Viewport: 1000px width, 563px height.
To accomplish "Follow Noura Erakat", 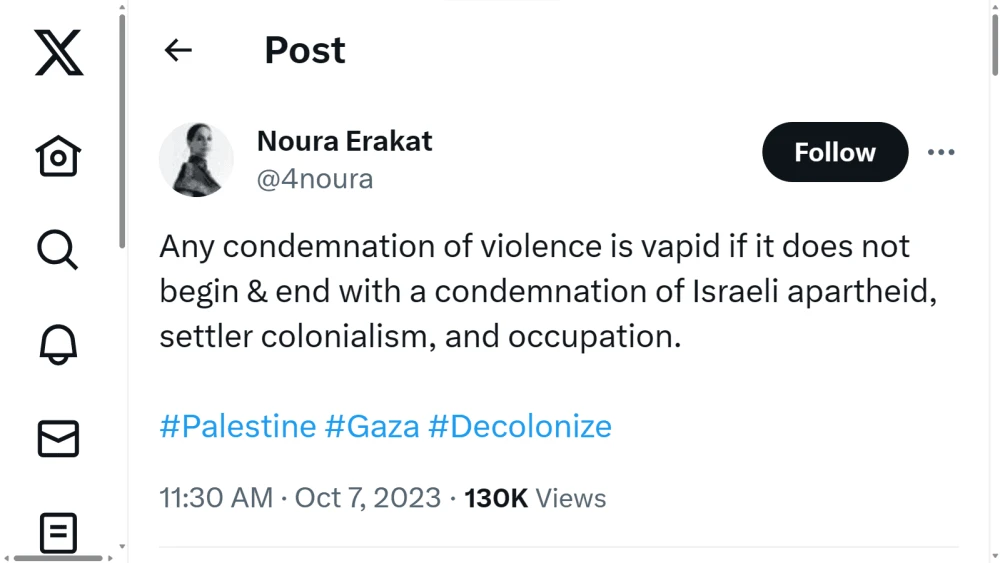I will tap(834, 152).
